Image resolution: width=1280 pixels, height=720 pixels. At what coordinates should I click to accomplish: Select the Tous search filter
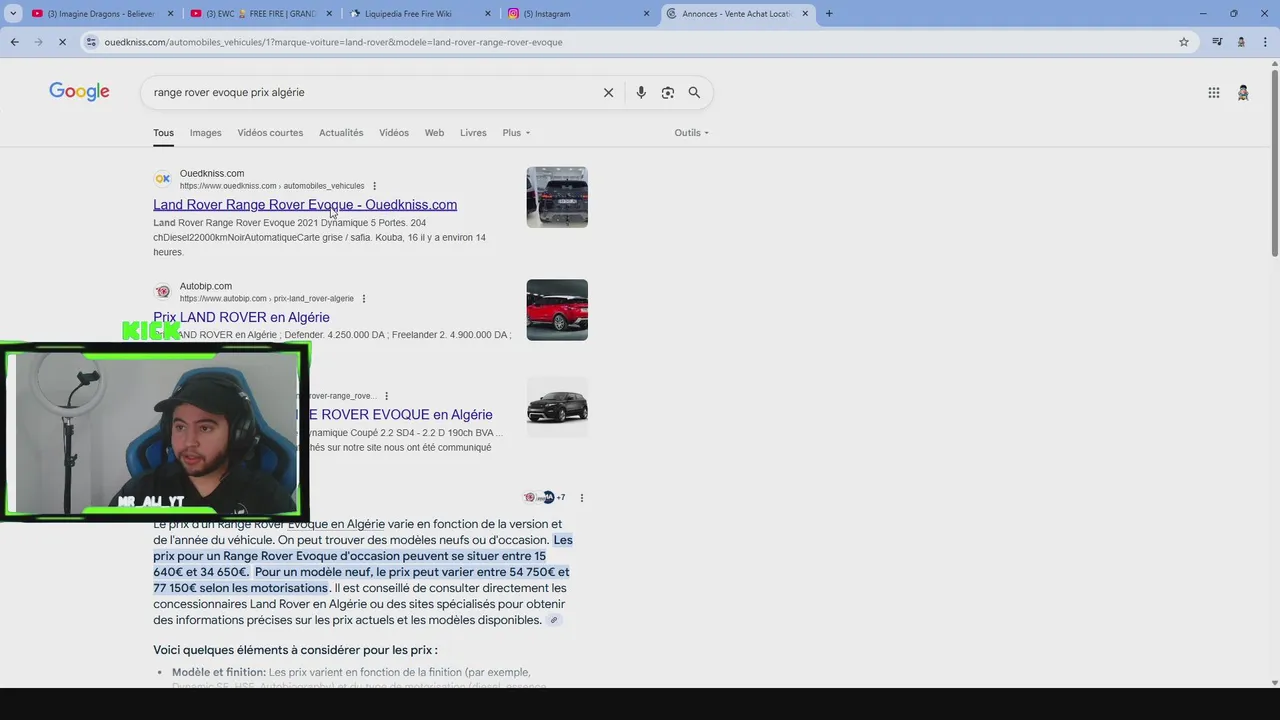pyautogui.click(x=163, y=133)
